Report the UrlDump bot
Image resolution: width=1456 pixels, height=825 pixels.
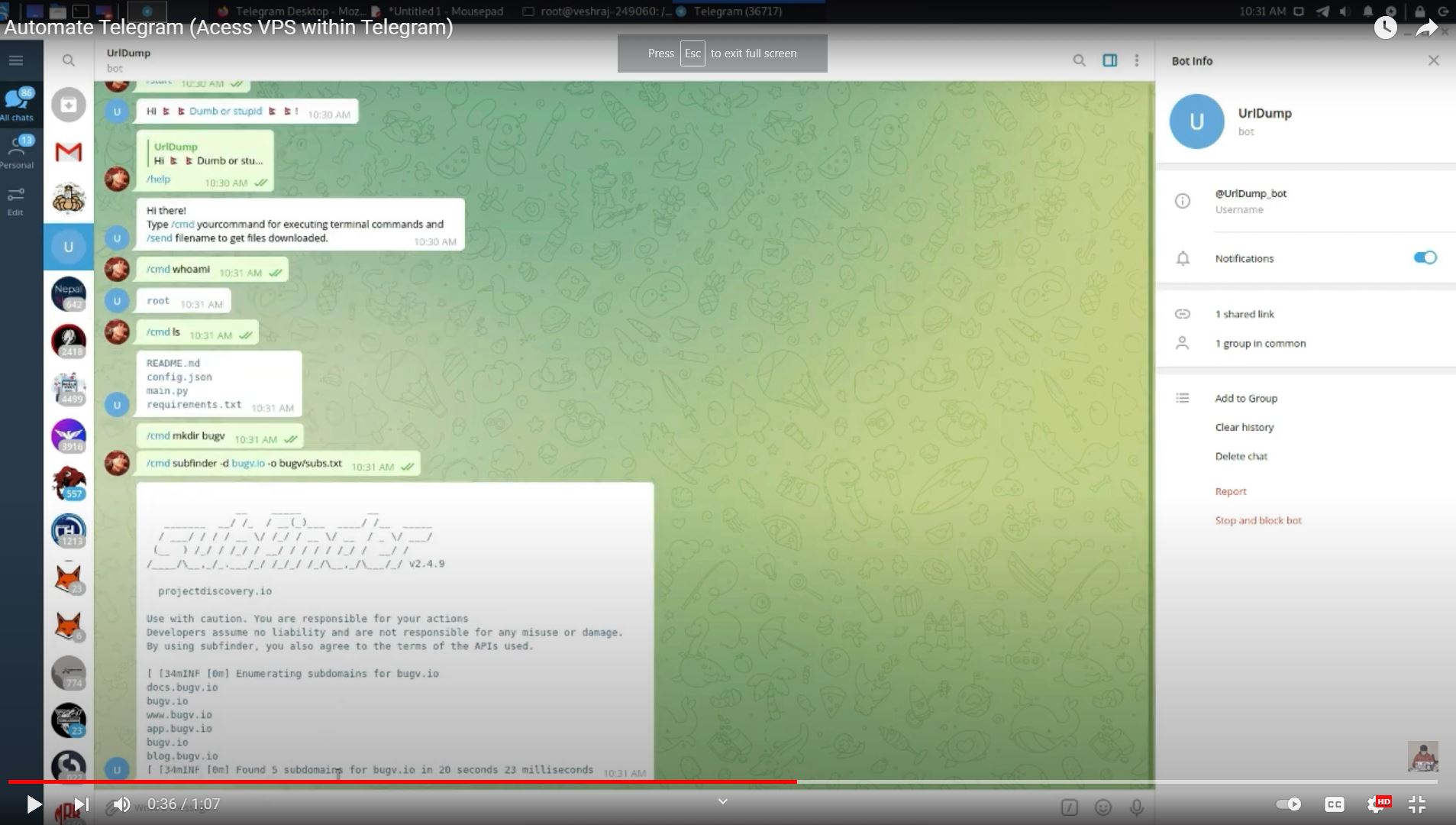point(1231,492)
